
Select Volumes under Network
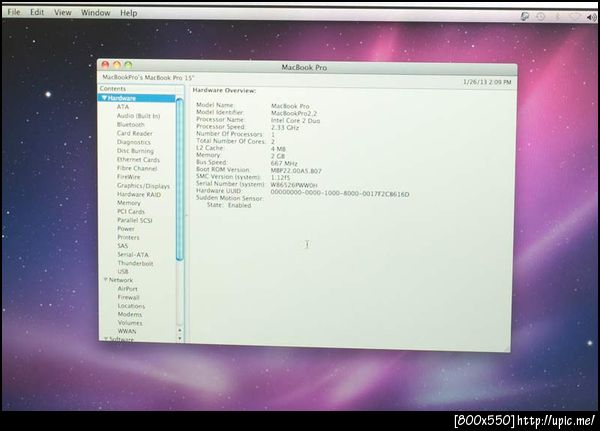pos(130,323)
